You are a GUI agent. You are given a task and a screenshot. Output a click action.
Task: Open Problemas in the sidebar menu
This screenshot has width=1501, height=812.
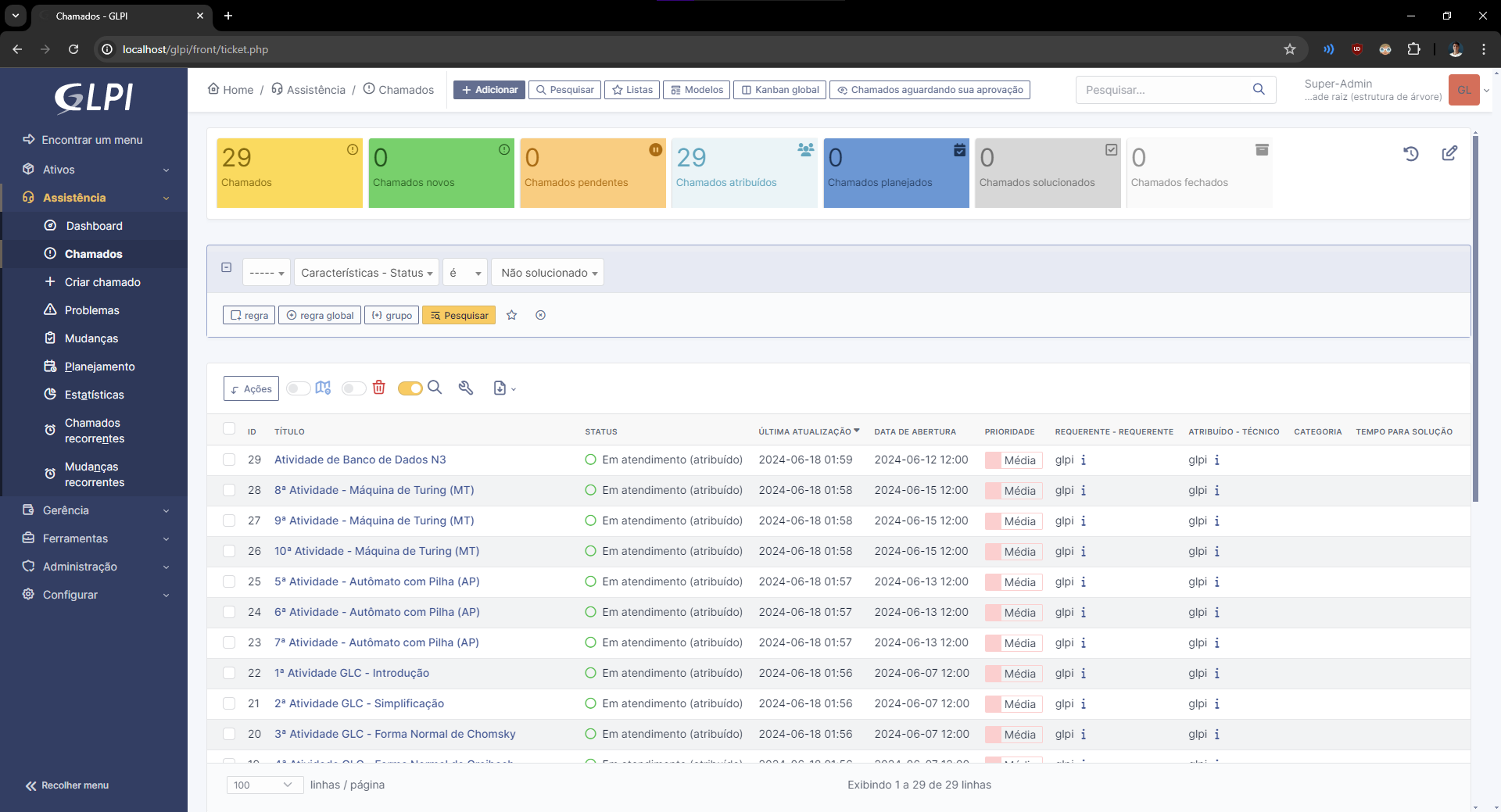coord(92,310)
